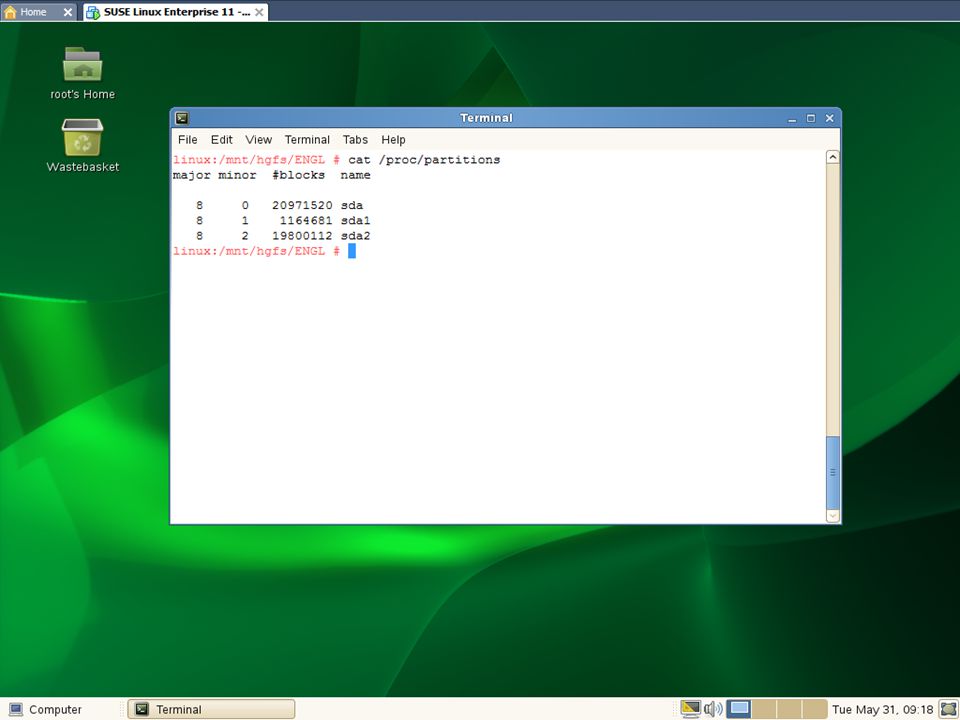Switch to the second workspace
This screenshot has width=960, height=720.
tap(764, 709)
